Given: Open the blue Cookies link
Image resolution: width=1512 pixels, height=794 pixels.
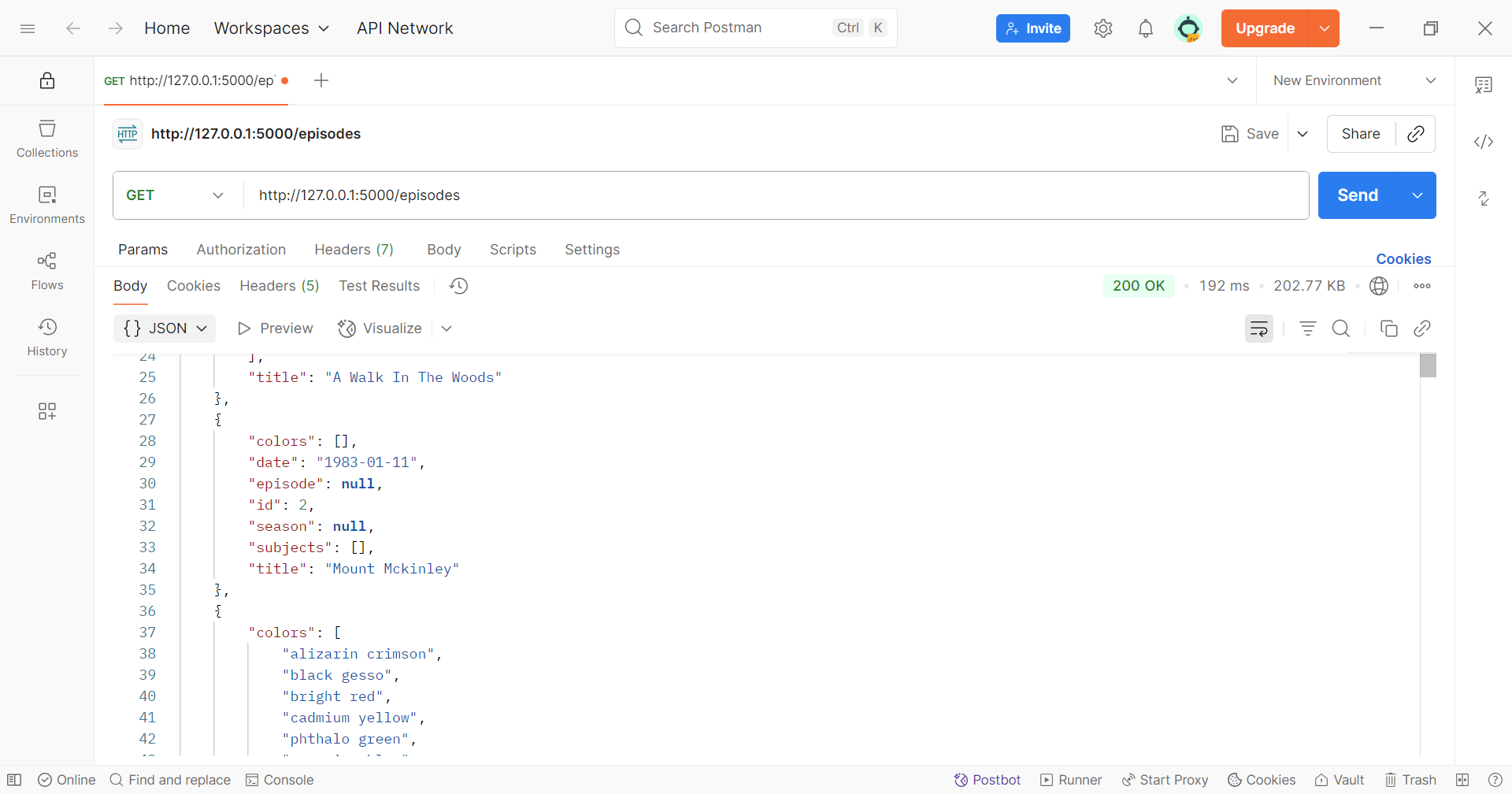Looking at the screenshot, I should coord(1403,259).
